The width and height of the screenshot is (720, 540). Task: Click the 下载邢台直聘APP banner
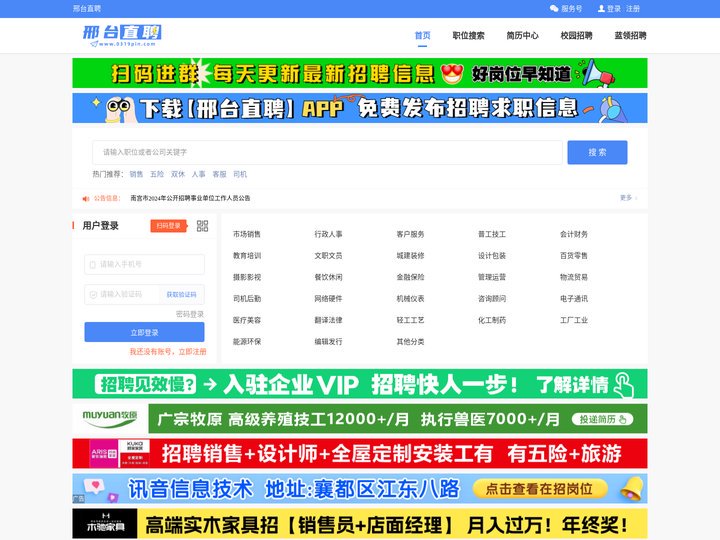pyautogui.click(x=360, y=108)
